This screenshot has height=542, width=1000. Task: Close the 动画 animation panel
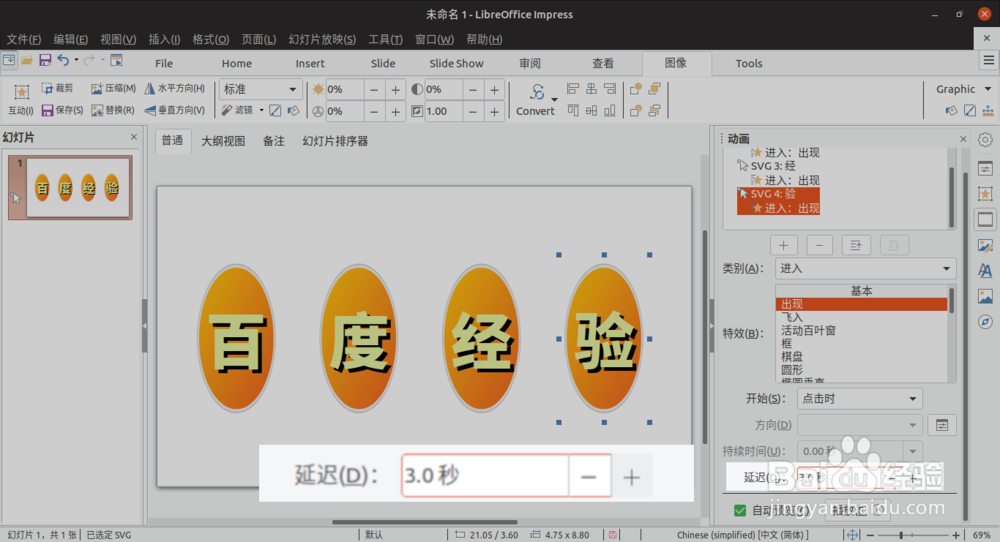[x=963, y=138]
